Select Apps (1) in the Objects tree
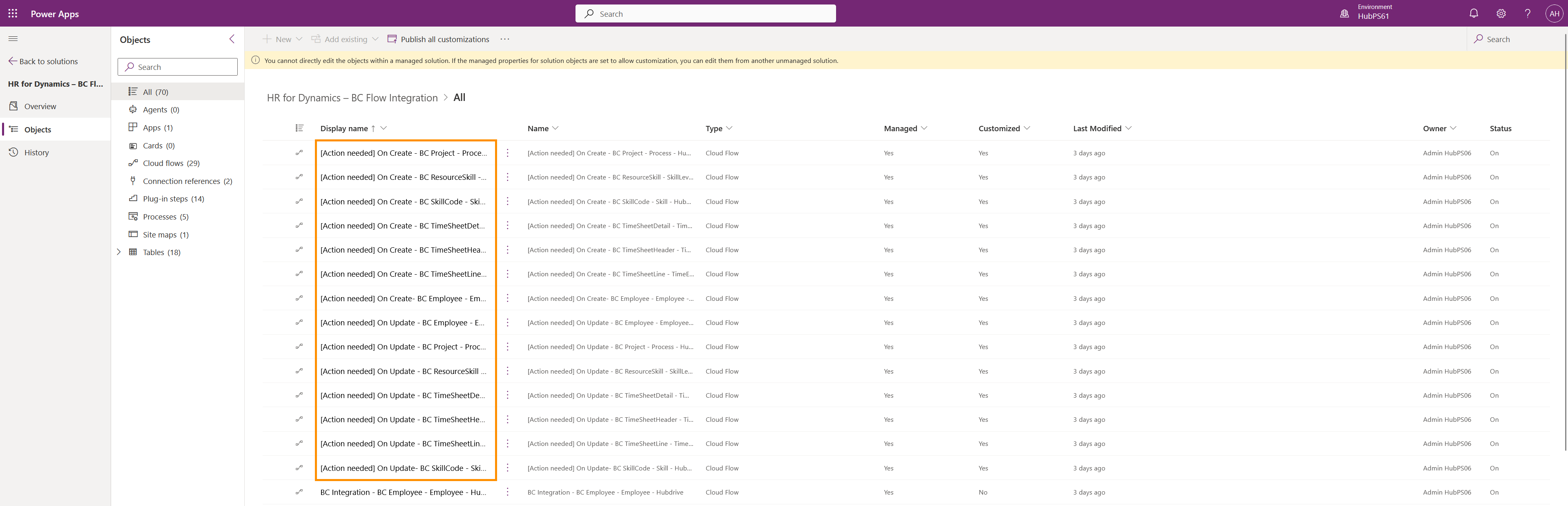Screen dimensions: 1568x506 coord(178,127)
